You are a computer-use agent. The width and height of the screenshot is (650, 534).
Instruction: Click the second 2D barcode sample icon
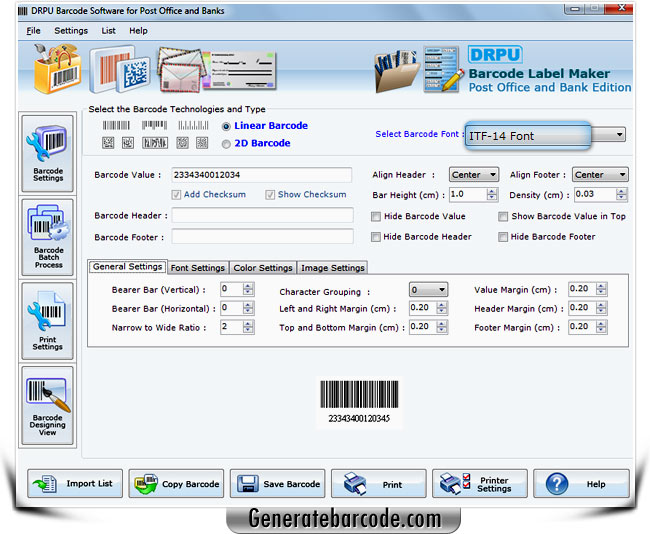[x=128, y=143]
